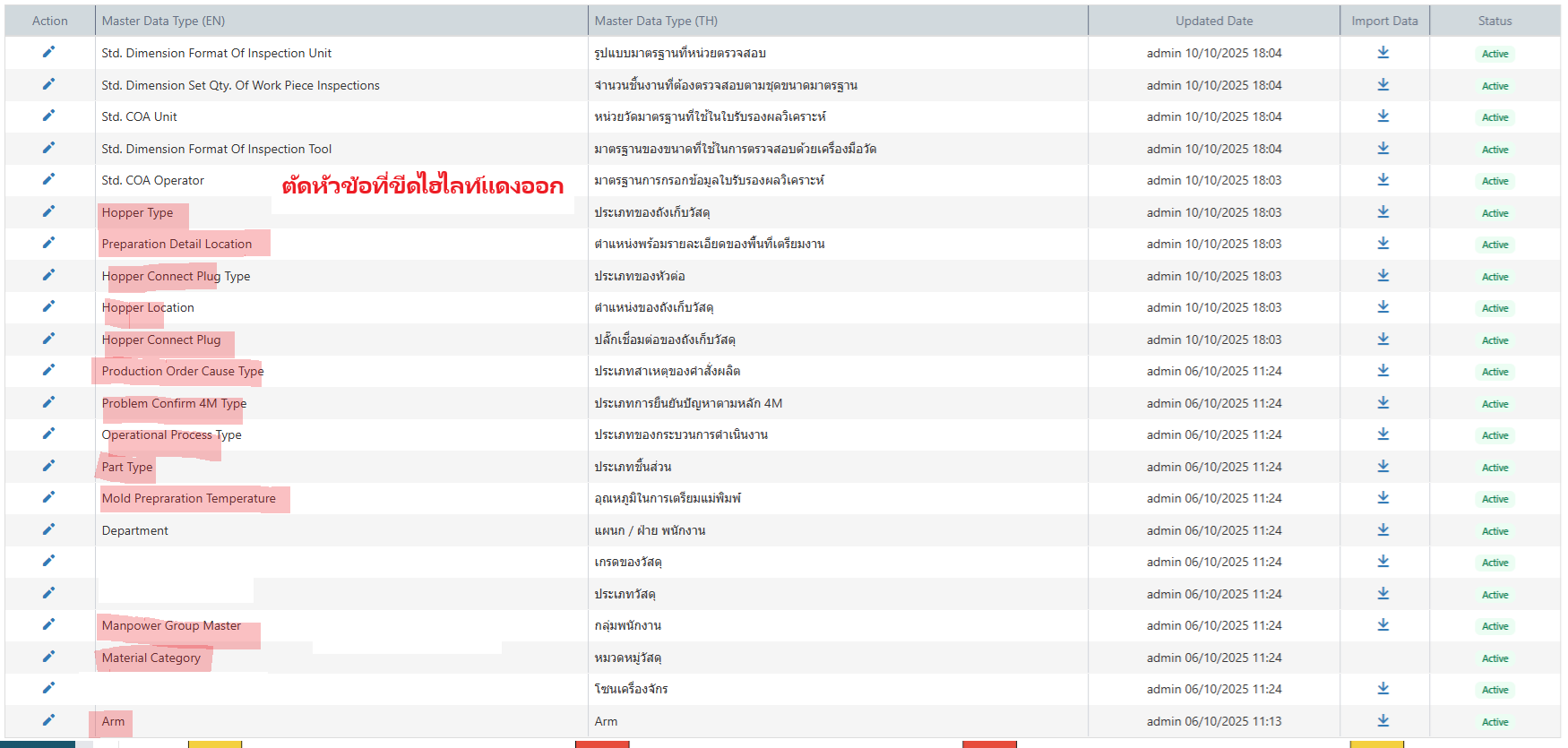The height and width of the screenshot is (748, 1568).
Task: Click Active badge on Arm row
Action: point(1495,722)
